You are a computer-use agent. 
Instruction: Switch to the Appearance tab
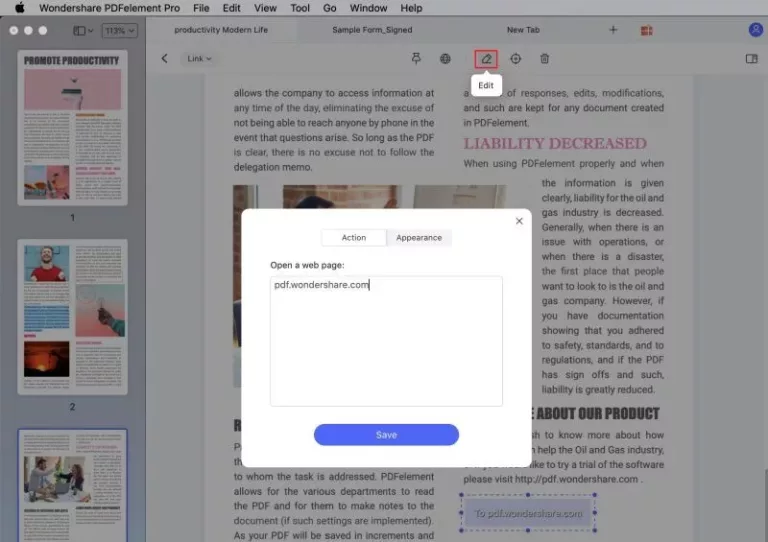click(419, 238)
